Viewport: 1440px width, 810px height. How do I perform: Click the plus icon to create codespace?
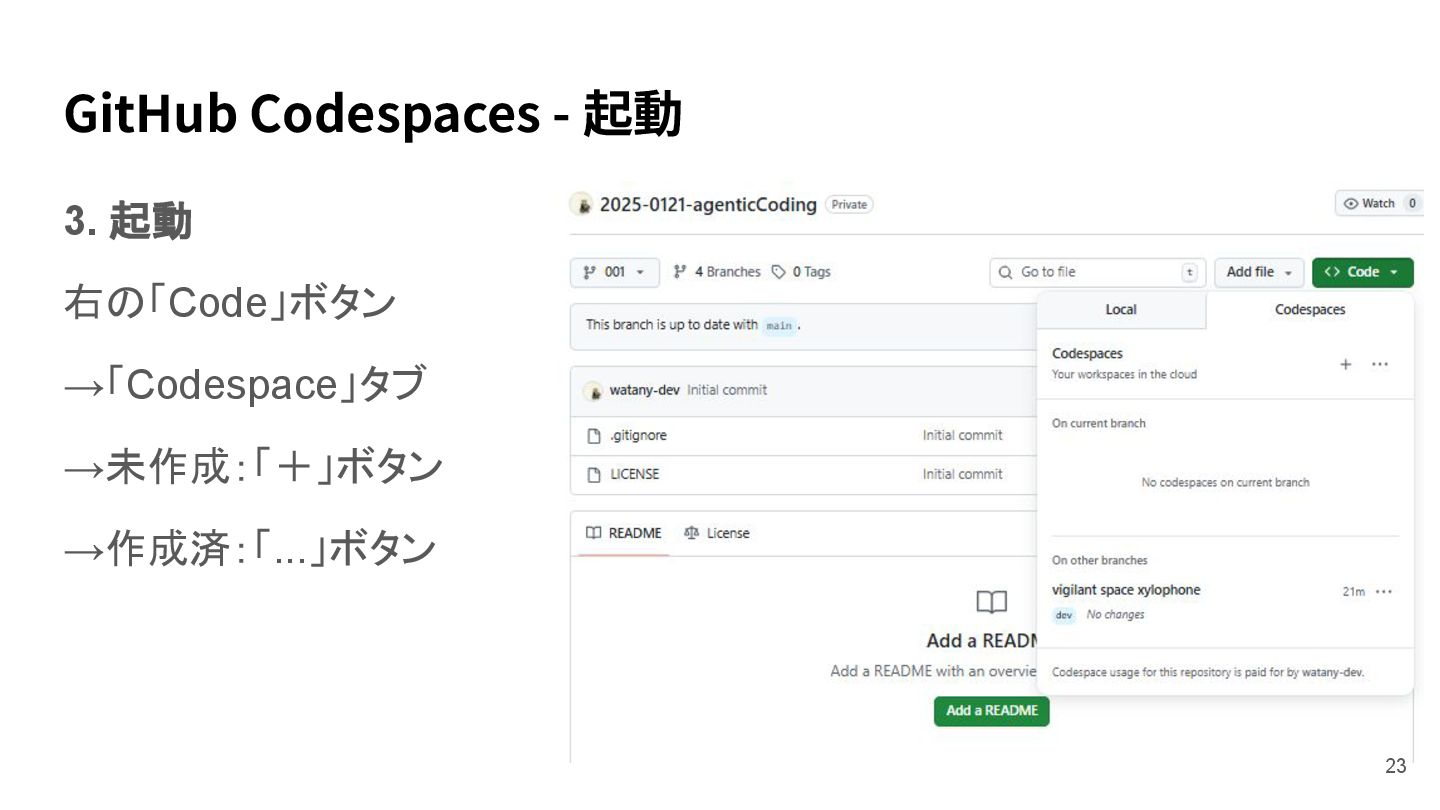(x=1346, y=364)
